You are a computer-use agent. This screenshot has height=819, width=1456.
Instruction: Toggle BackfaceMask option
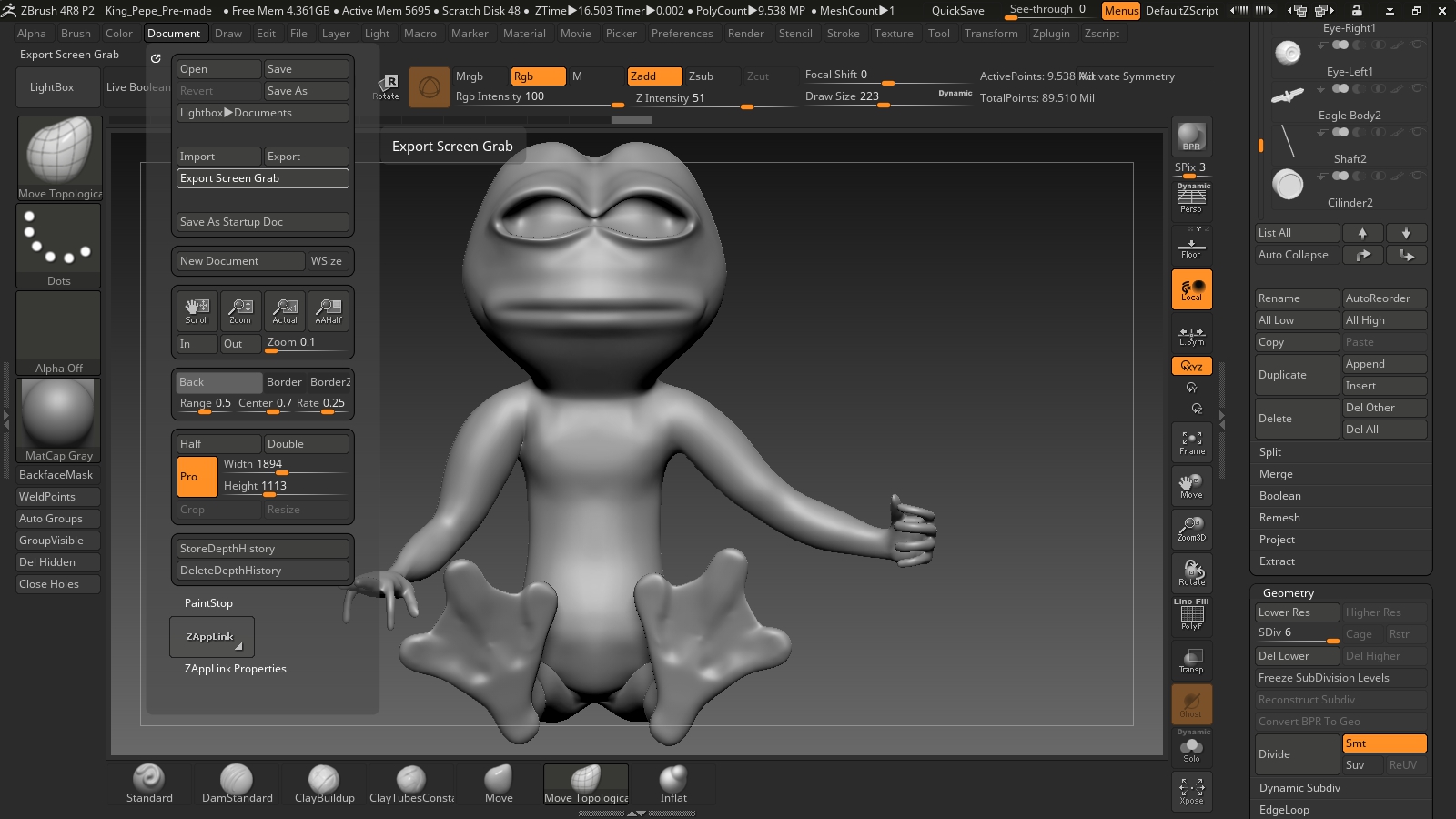(x=58, y=475)
